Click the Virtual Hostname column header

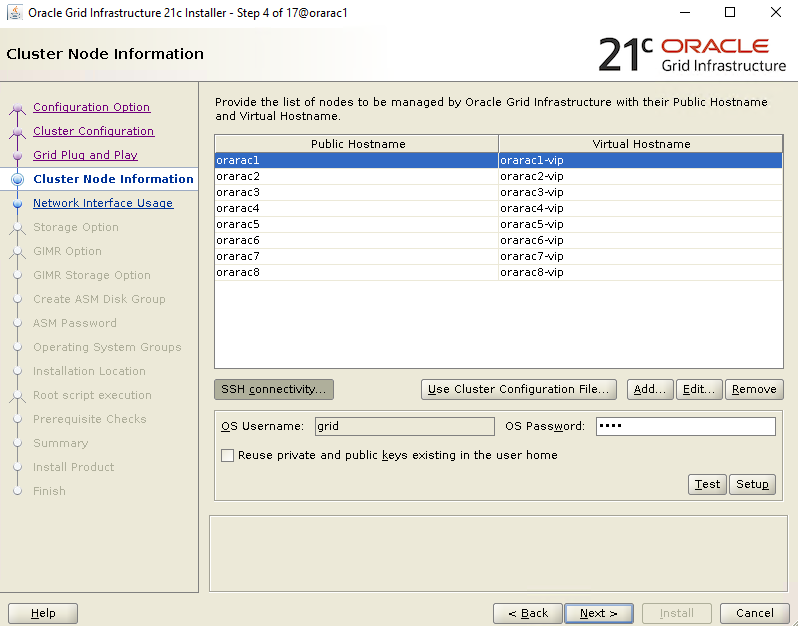click(641, 144)
